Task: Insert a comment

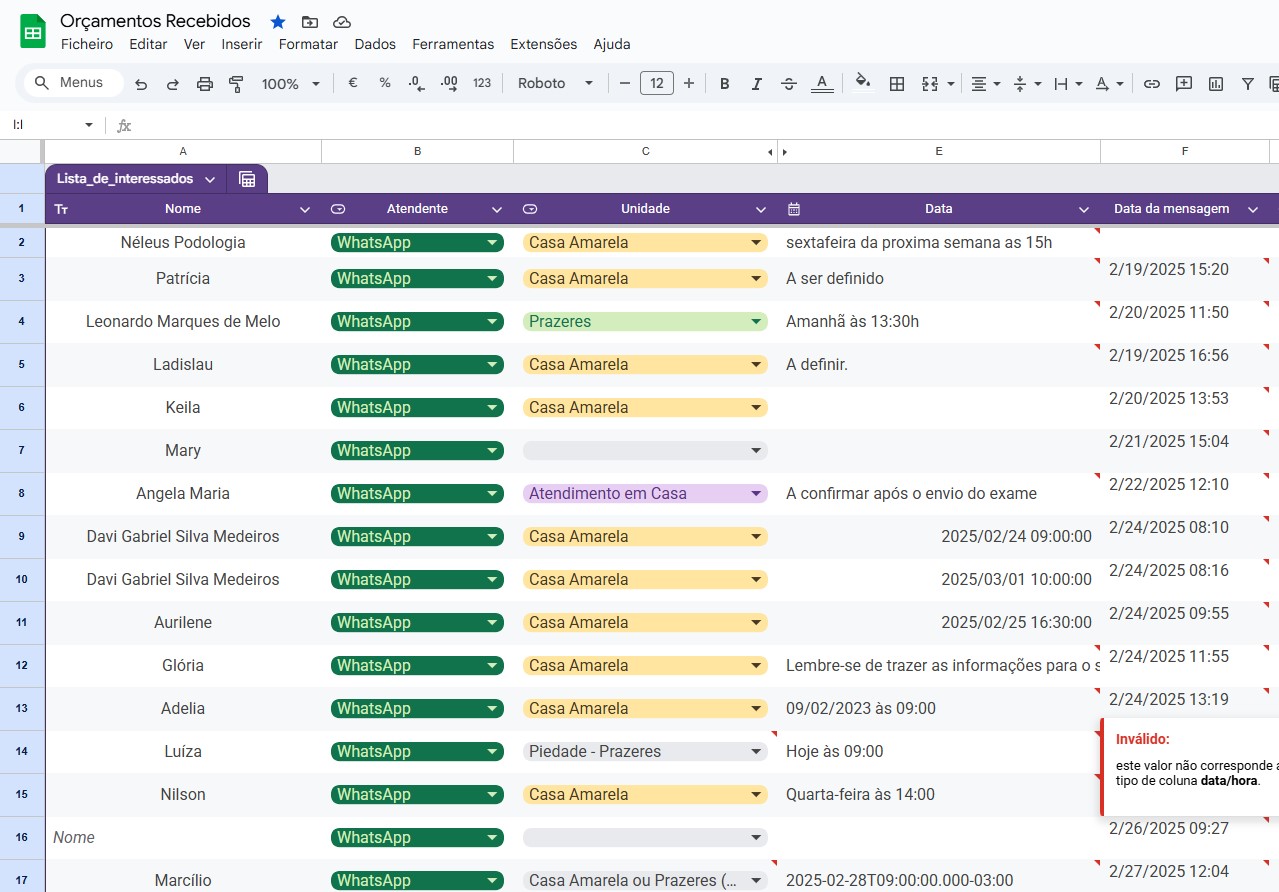Action: tap(1184, 84)
